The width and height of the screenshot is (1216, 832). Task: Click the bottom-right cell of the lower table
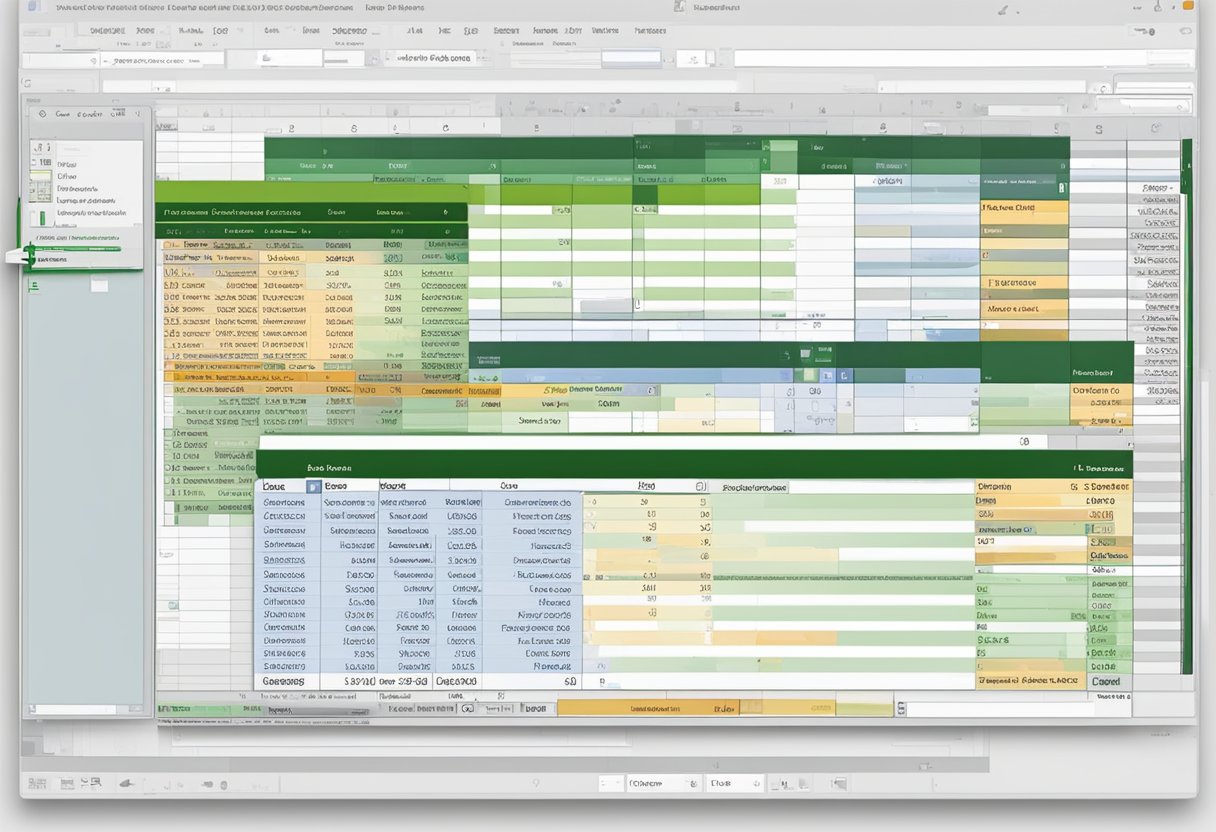tap(1106, 681)
